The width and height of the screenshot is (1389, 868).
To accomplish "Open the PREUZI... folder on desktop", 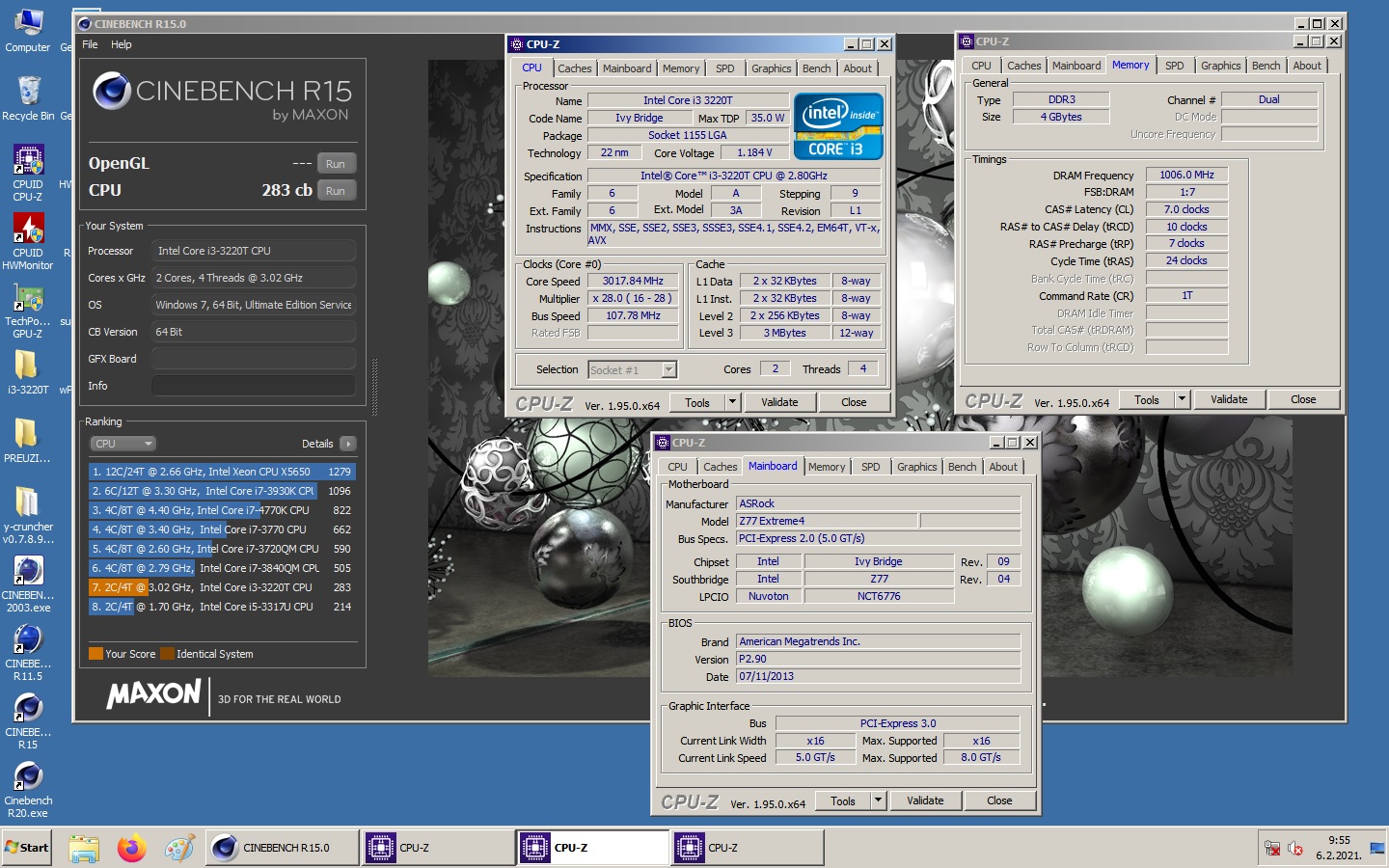I will (28, 441).
